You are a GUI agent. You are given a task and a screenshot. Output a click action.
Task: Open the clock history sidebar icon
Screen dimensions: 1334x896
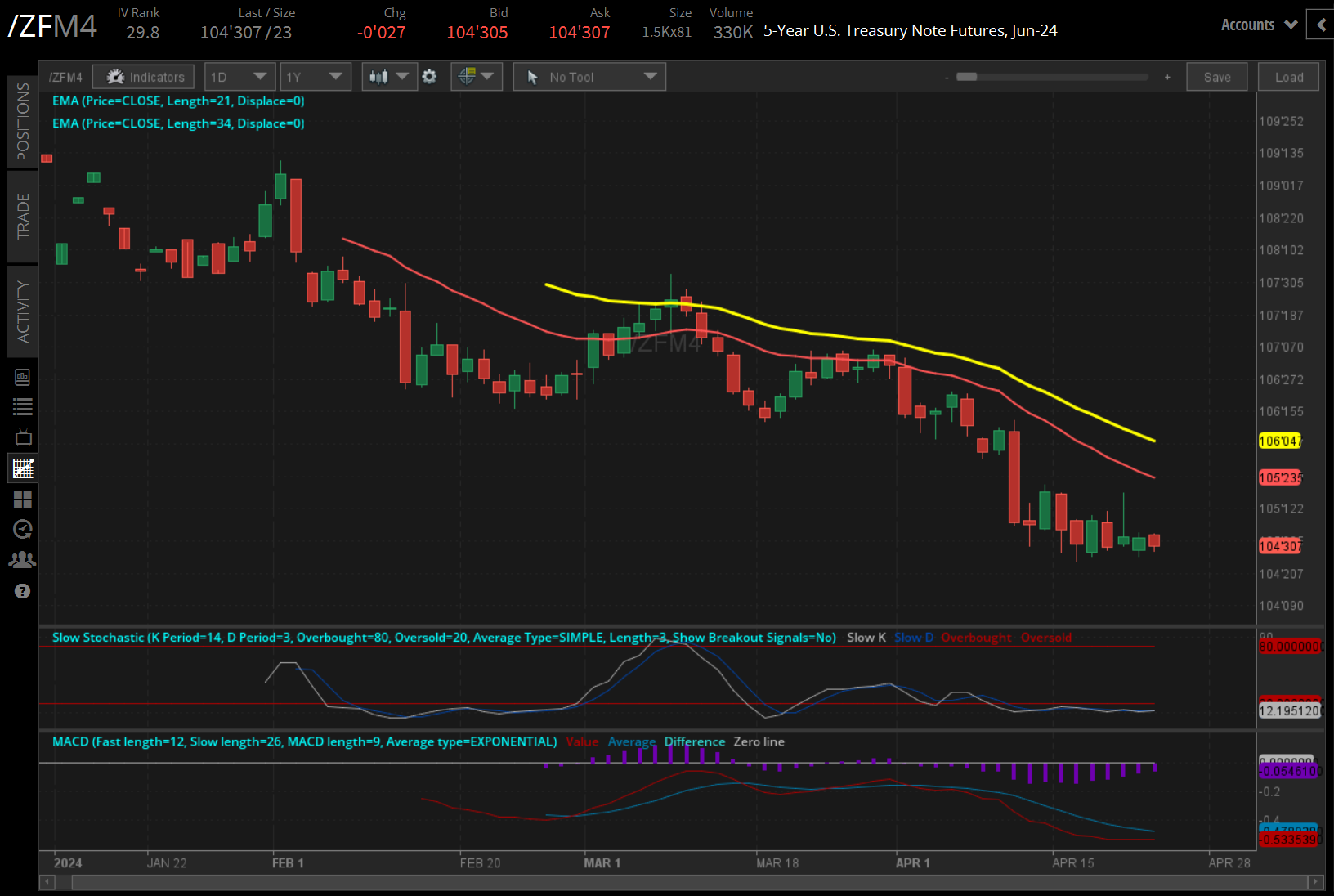pyautogui.click(x=23, y=529)
